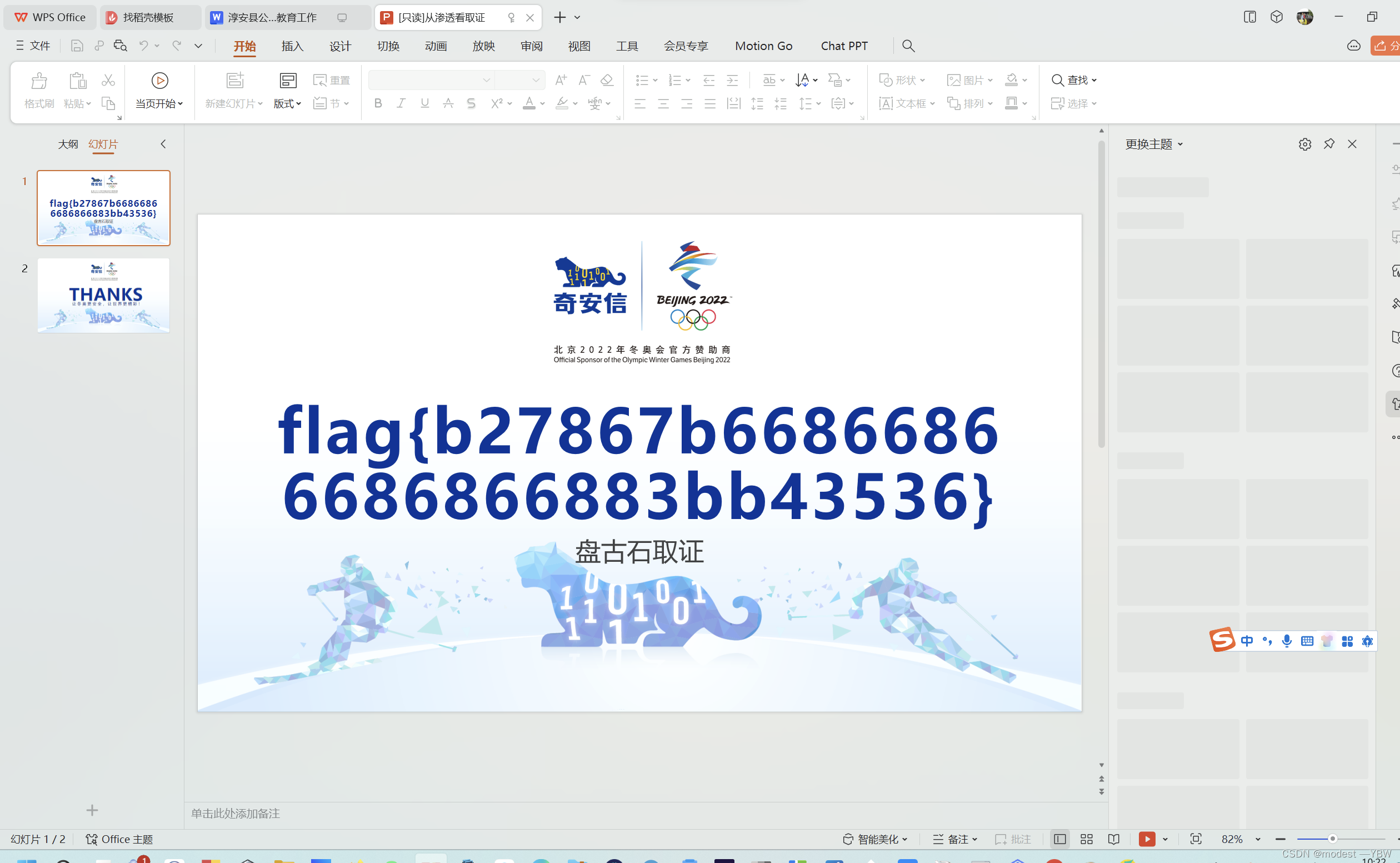1400x863 pixels.
Task: Click the font color A swatch
Action: point(529,103)
